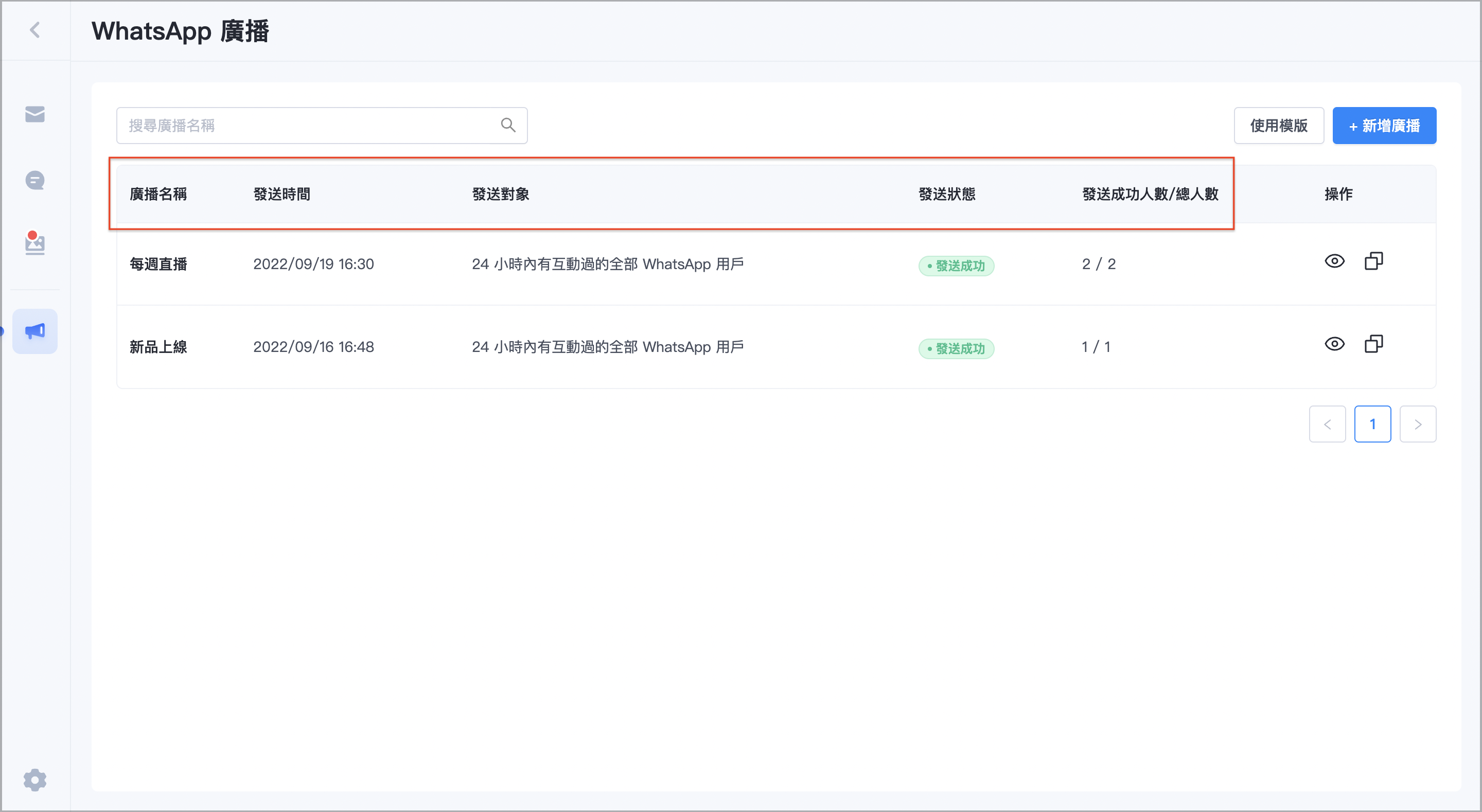Viewport: 1482px width, 812px height.
Task: Click the 搜尋廣播名稱 search field
Action: [x=322, y=126]
